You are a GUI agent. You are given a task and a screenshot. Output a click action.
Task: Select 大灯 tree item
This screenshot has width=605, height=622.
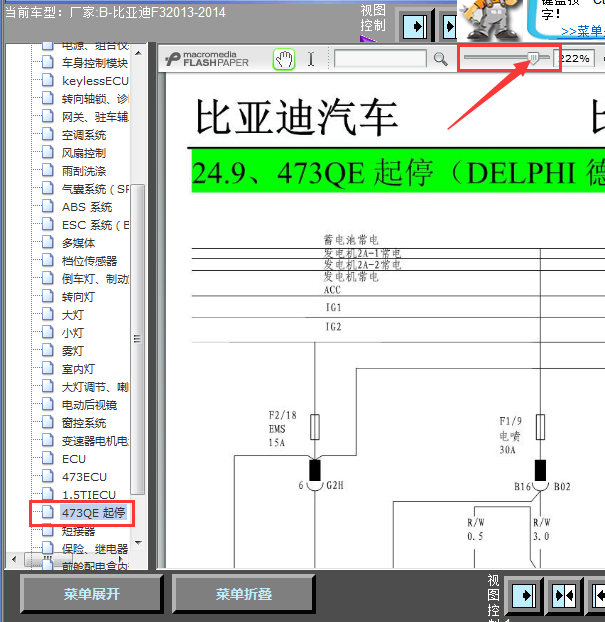pos(73,315)
